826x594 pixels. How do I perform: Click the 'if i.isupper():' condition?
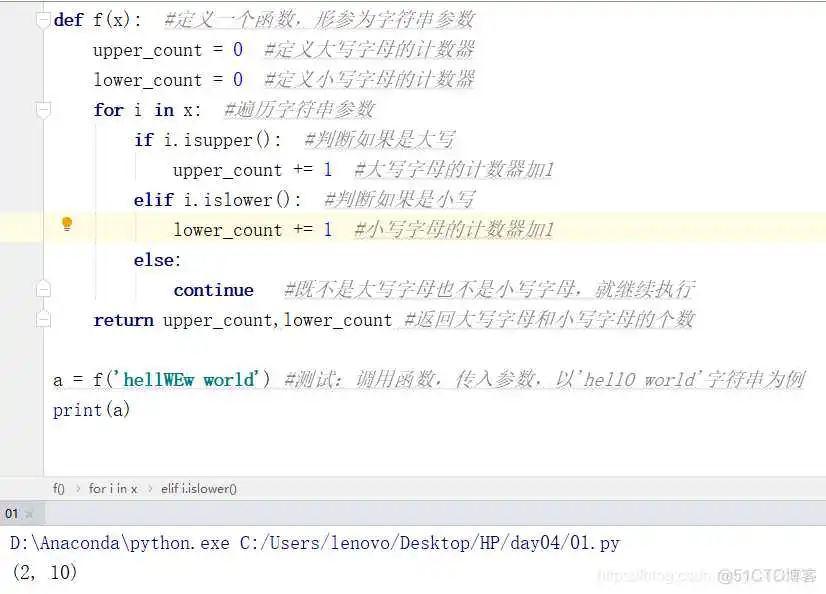(x=208, y=140)
